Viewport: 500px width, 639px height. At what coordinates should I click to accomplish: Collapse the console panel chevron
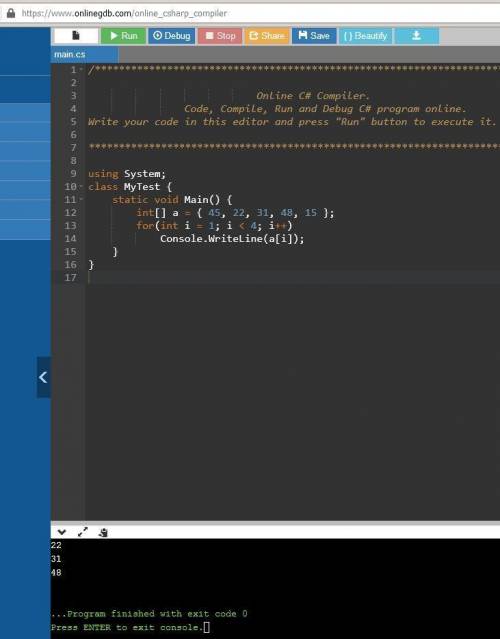62,532
